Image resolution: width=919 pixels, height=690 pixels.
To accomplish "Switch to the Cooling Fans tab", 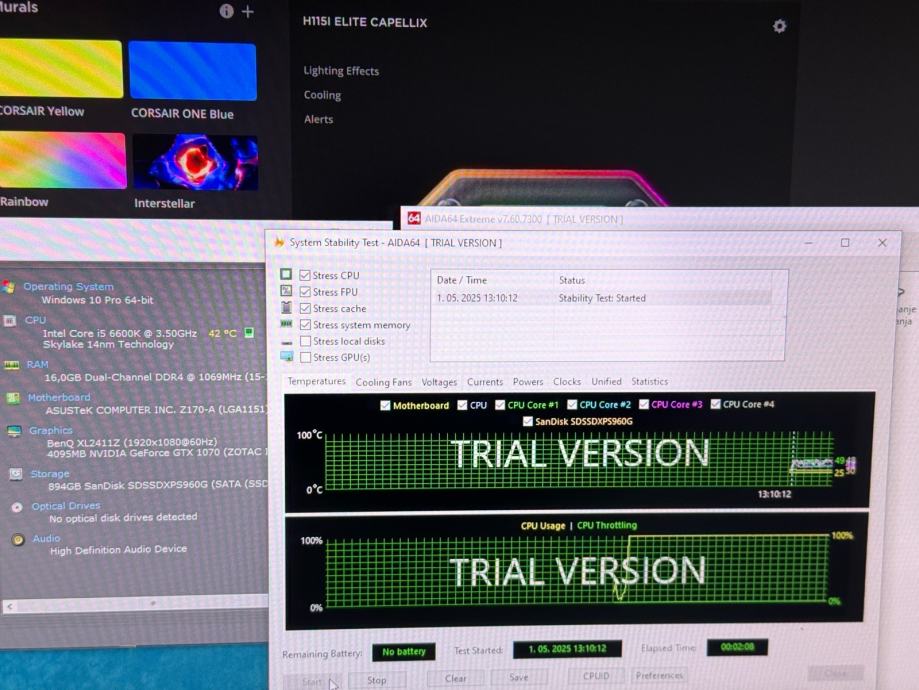I will point(383,382).
